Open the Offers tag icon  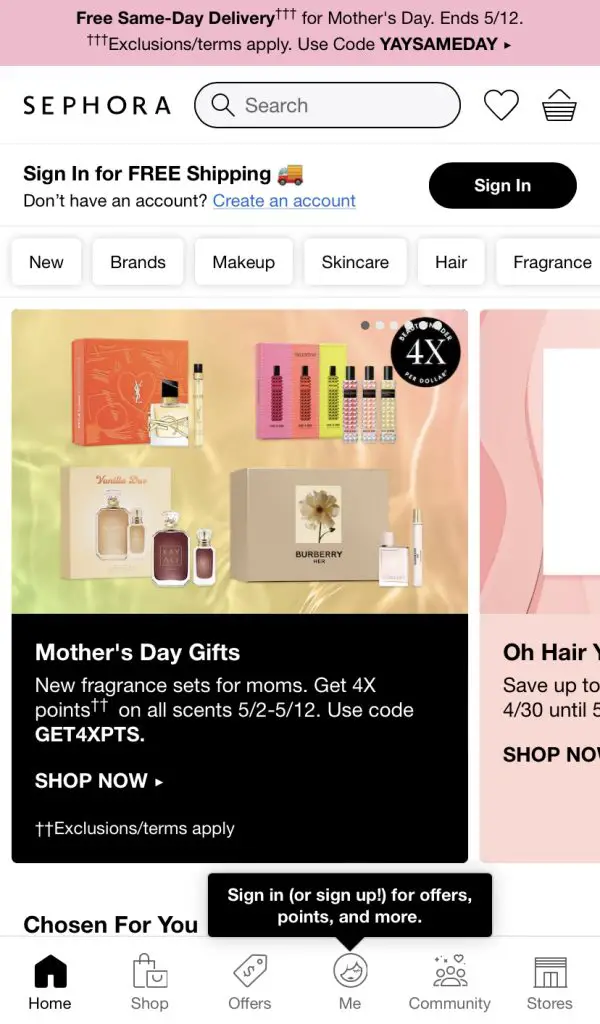coord(249,970)
